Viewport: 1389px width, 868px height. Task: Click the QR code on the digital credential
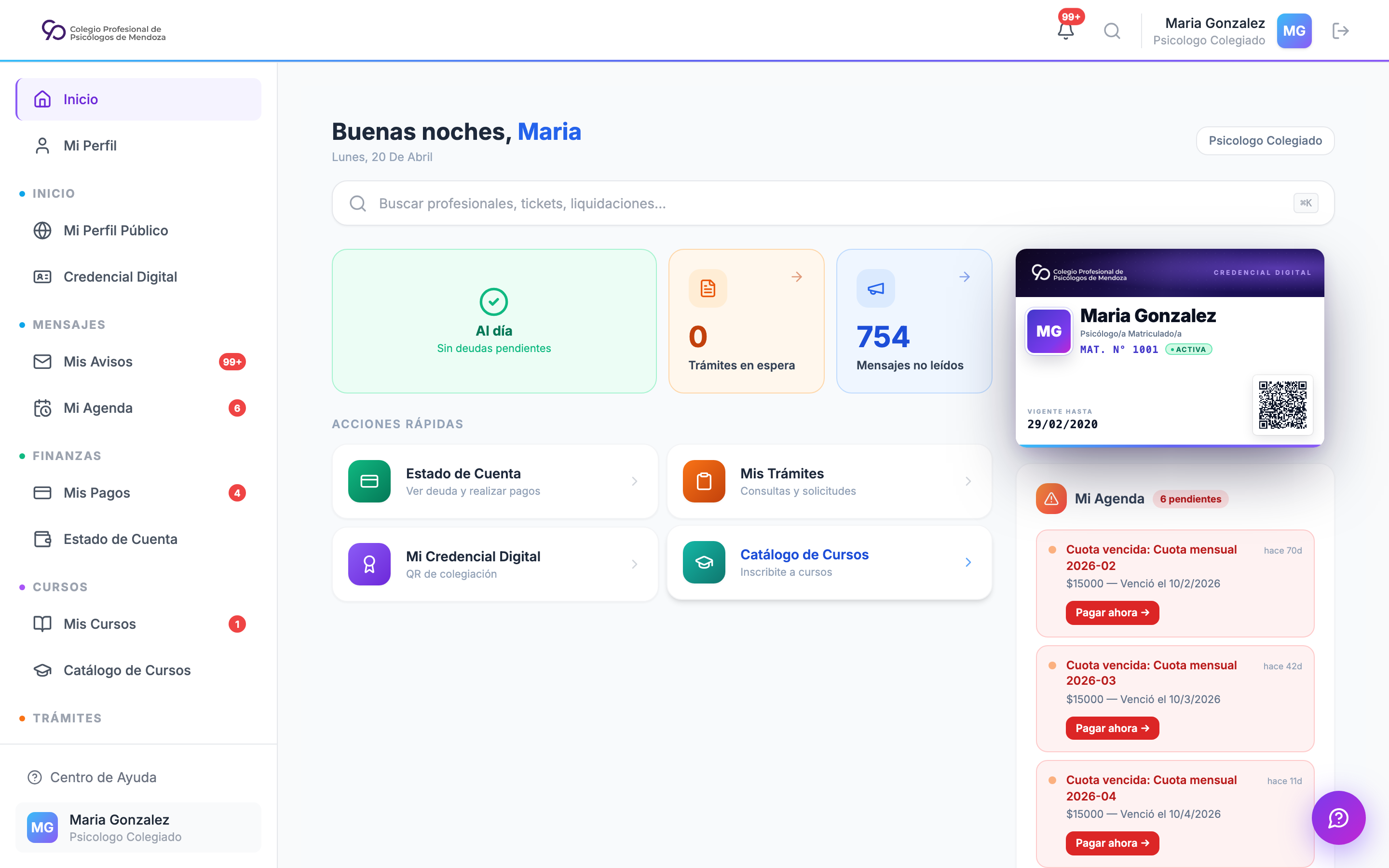[1282, 405]
